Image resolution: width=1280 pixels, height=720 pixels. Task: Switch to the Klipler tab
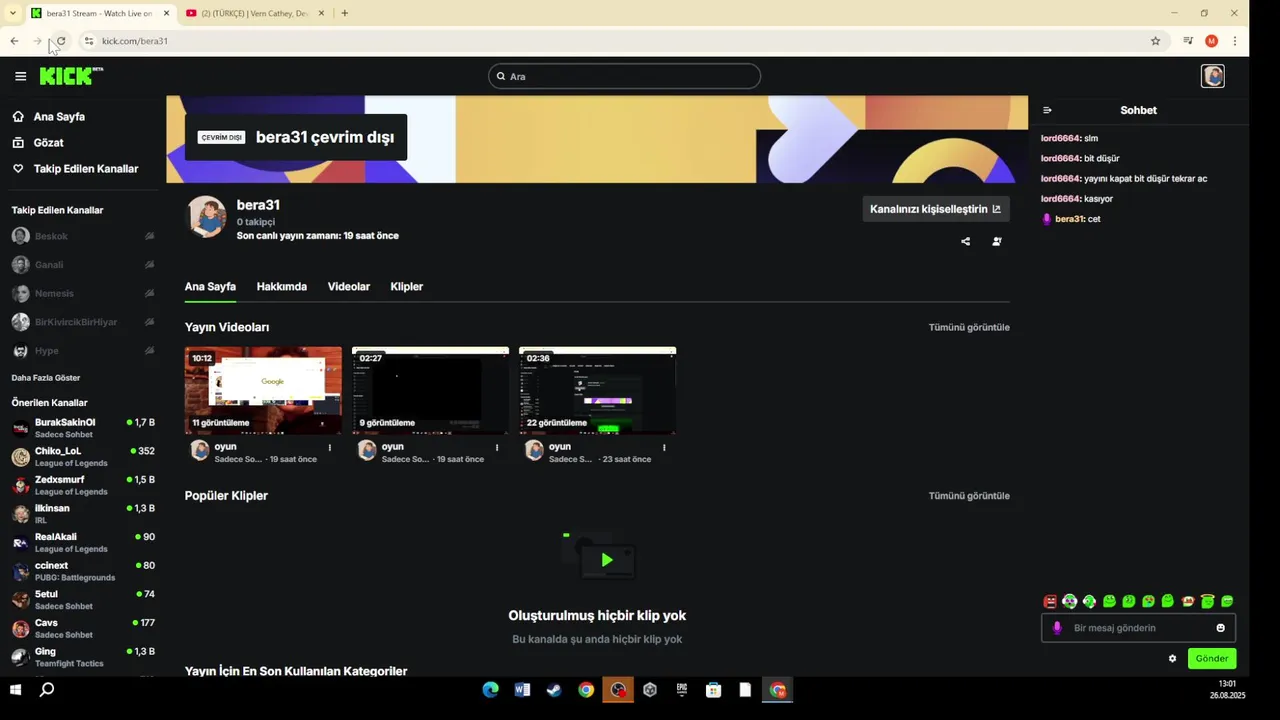(x=406, y=287)
